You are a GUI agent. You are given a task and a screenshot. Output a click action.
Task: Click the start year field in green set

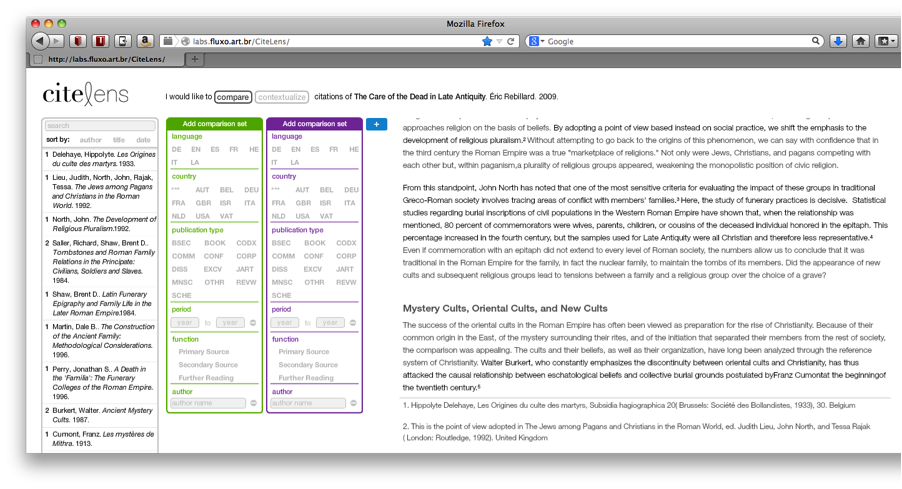click(x=185, y=323)
